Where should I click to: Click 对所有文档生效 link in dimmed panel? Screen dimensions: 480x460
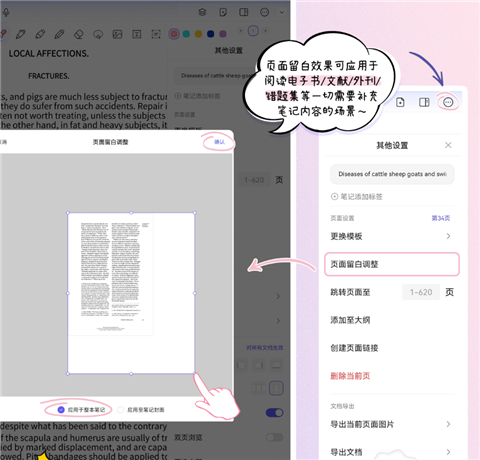coord(265,348)
